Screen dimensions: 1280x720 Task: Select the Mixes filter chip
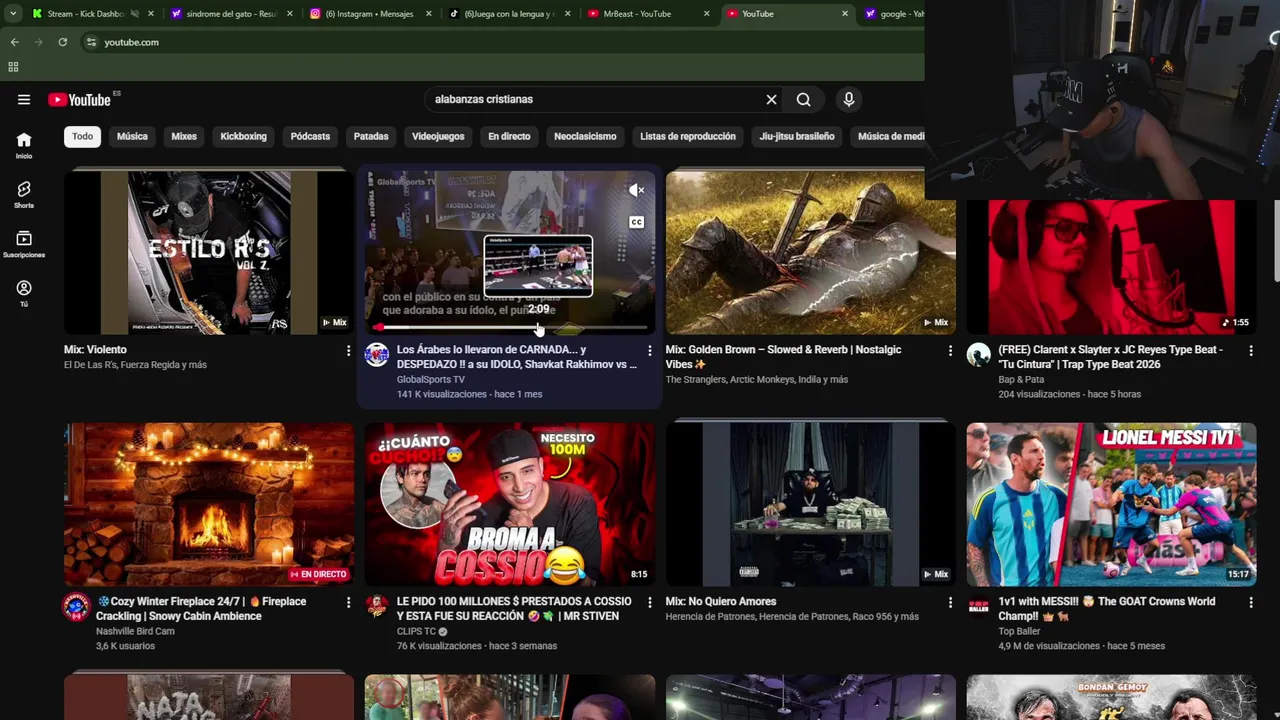pyautogui.click(x=184, y=136)
